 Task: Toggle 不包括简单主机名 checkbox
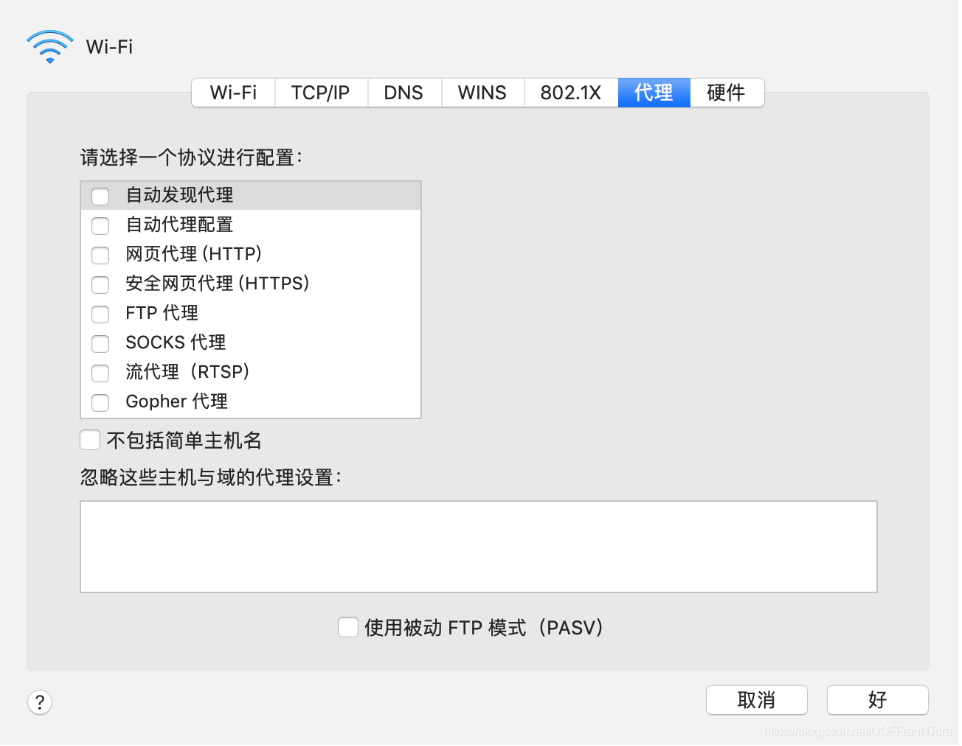(x=90, y=440)
